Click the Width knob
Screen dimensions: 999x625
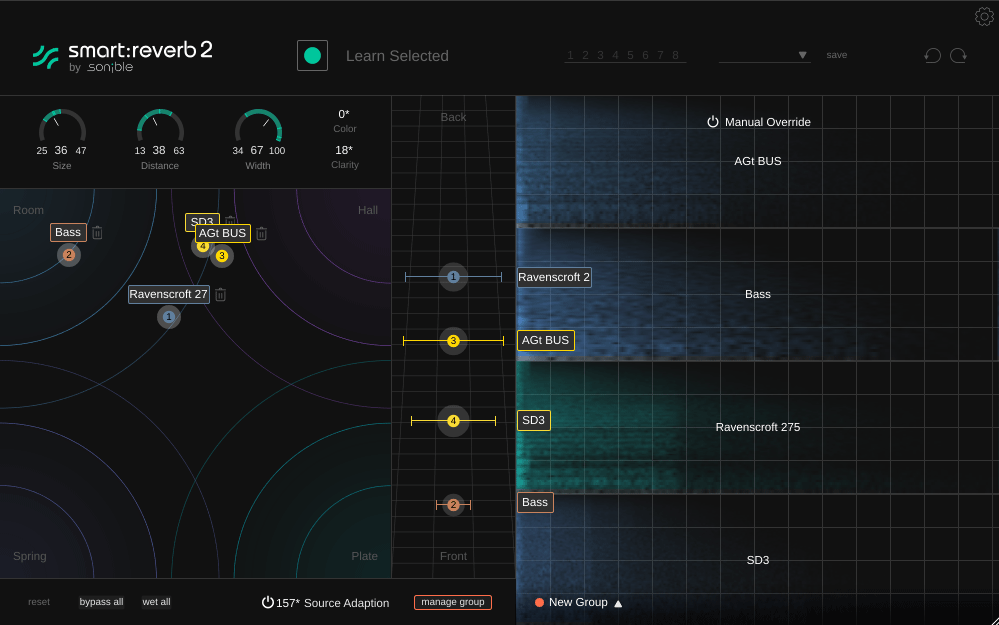coord(258,127)
